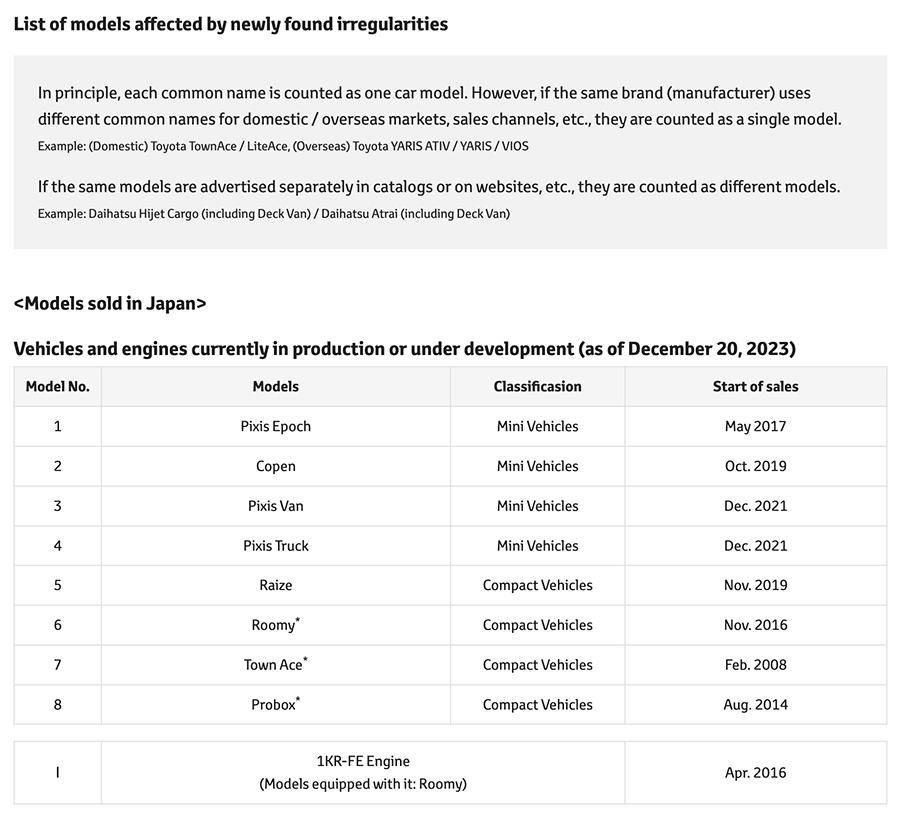
Task: Select the Raize model cell
Action: [x=275, y=585]
